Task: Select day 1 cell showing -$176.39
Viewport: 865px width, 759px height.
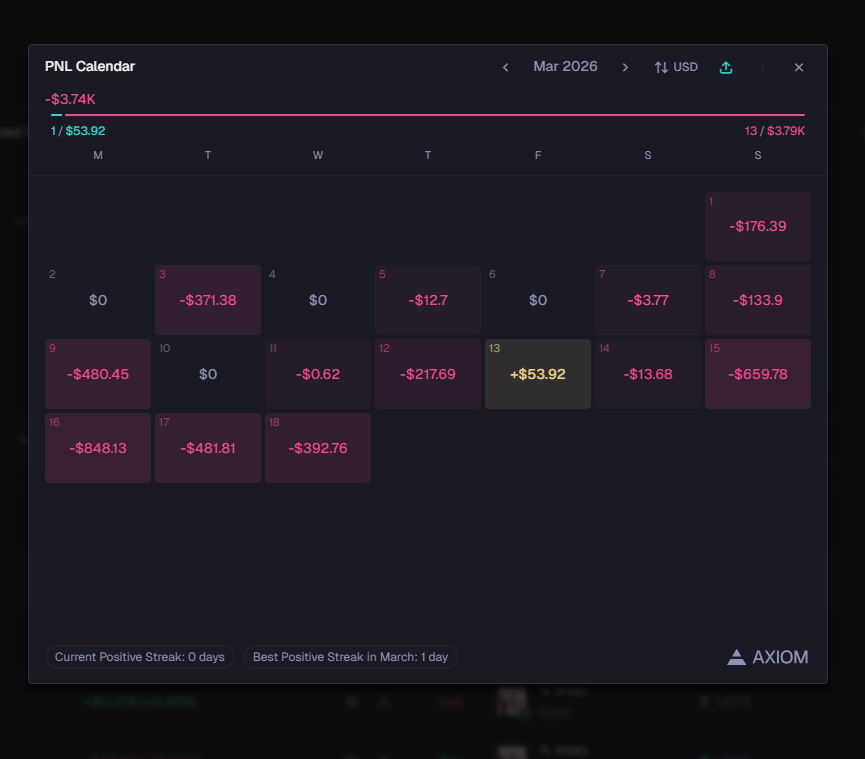Action: point(757,226)
